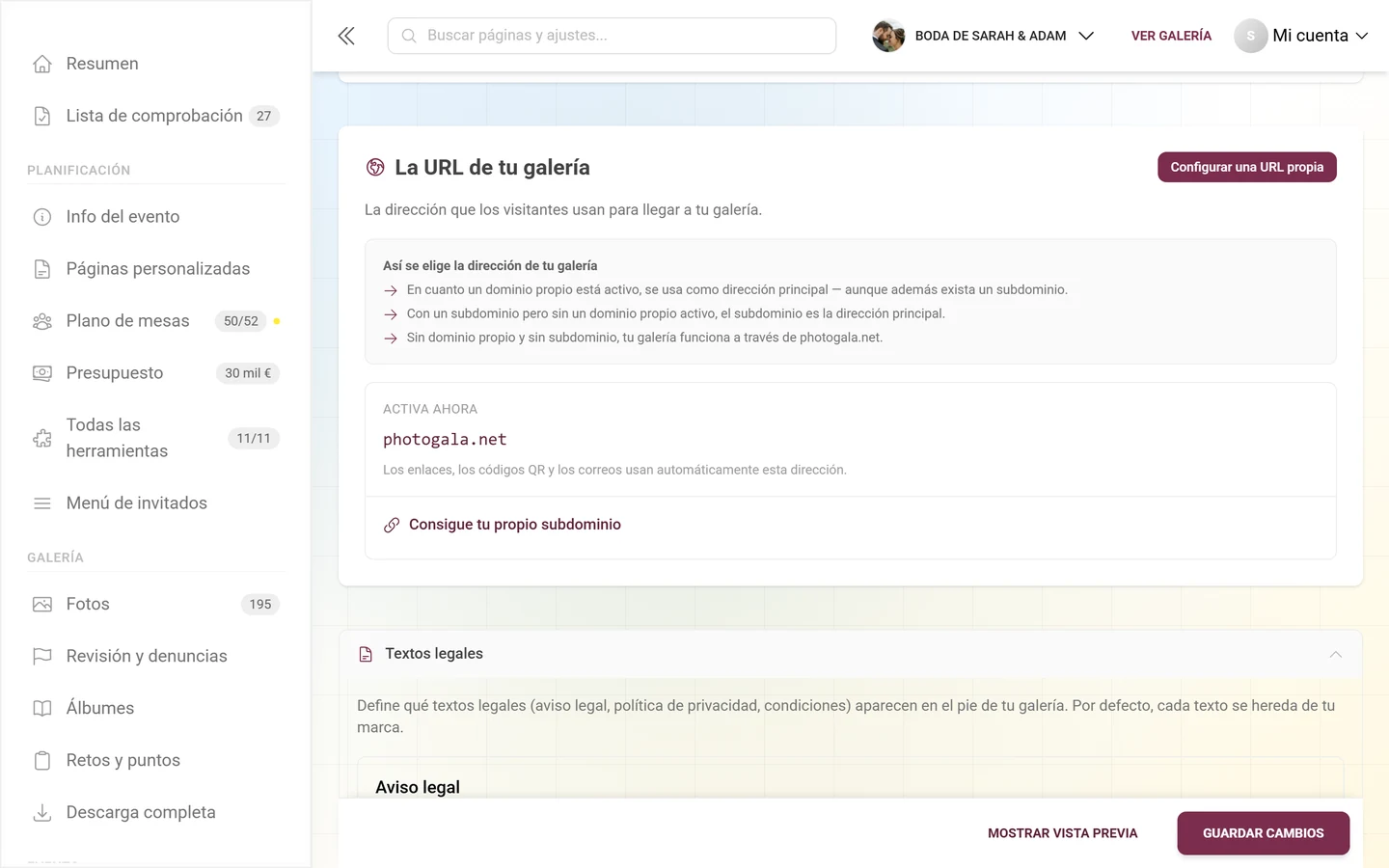The width and height of the screenshot is (1389, 868).
Task: Collapse the sidebar with double-chevron icon
Action: (x=346, y=36)
